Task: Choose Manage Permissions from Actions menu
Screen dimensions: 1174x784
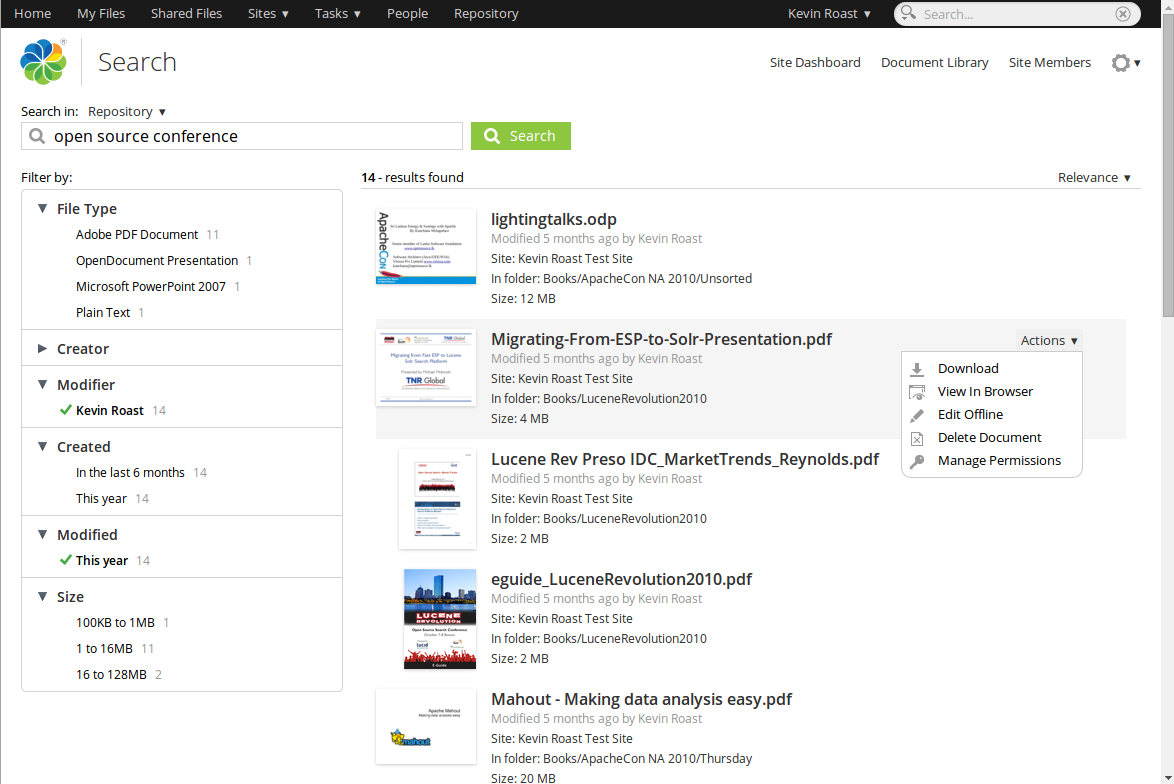Action: (x=1000, y=461)
